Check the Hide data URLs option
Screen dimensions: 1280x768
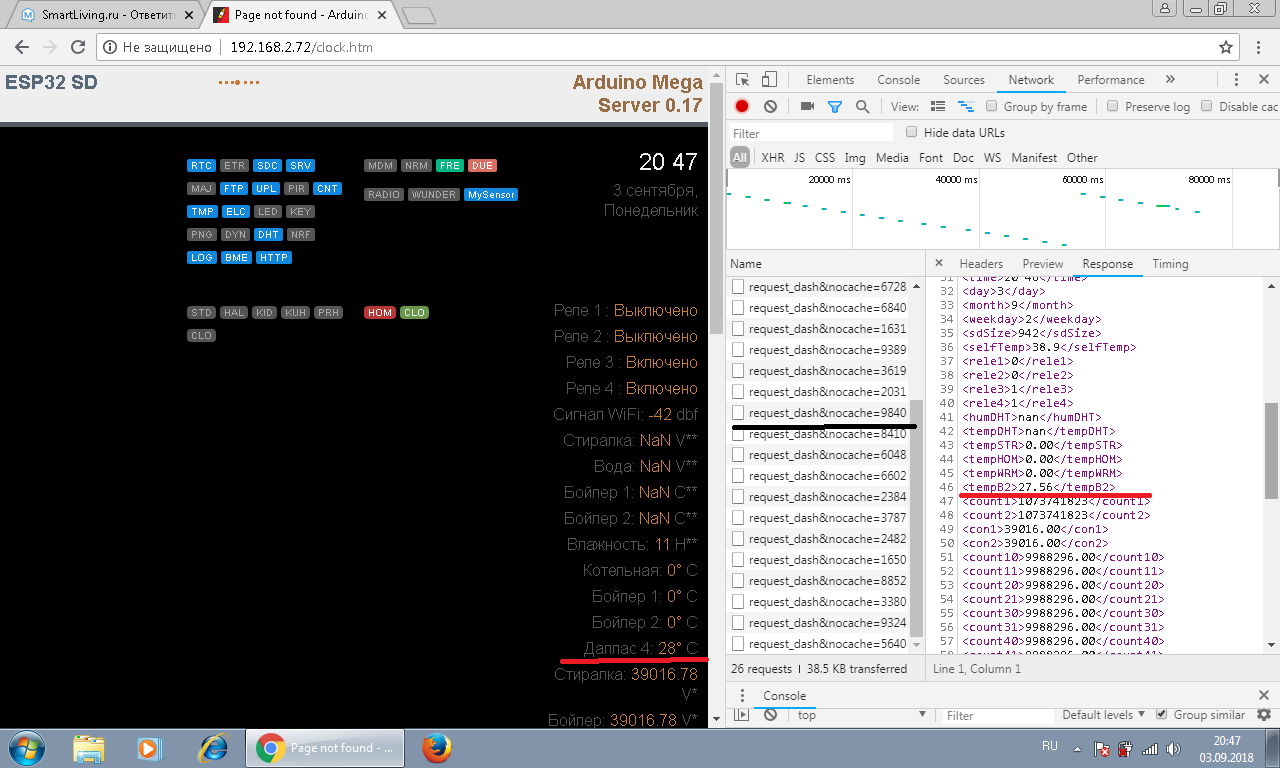911,132
